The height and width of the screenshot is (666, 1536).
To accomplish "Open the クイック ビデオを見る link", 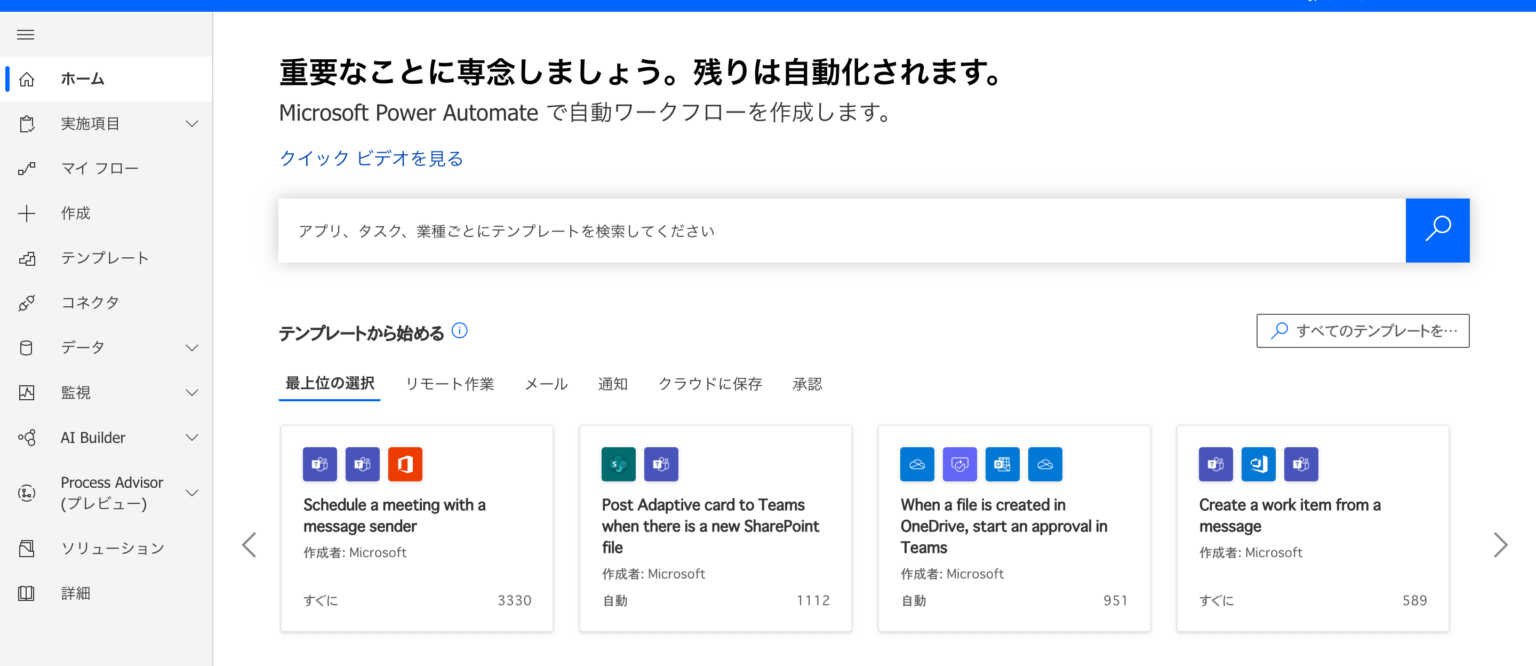I will [x=371, y=158].
